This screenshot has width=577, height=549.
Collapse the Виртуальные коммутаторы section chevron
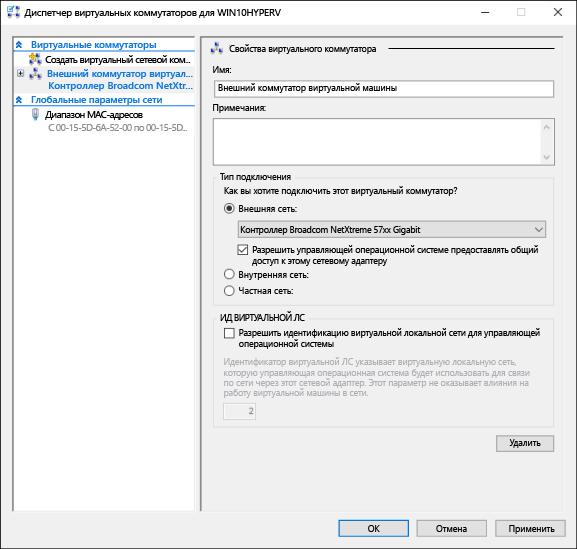click(19, 45)
